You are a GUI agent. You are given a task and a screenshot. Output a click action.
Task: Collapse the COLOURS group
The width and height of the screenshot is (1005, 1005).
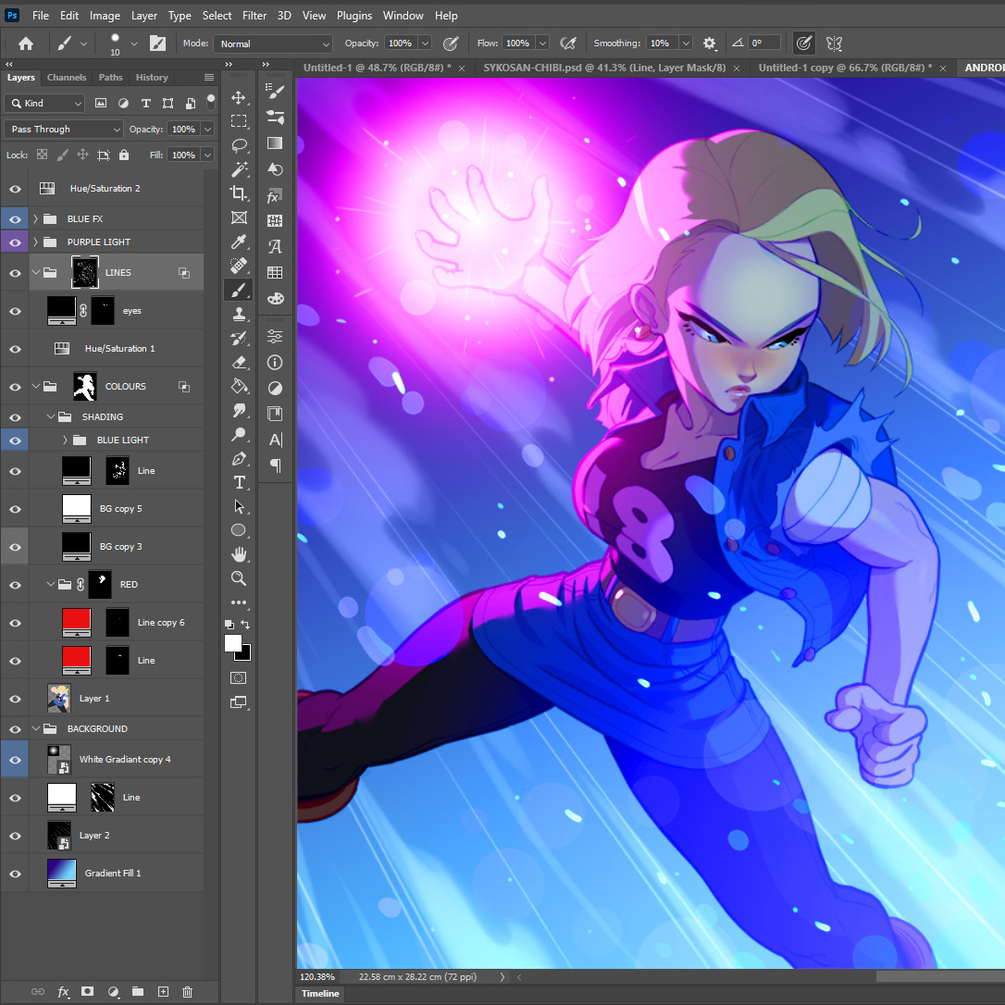(x=36, y=386)
